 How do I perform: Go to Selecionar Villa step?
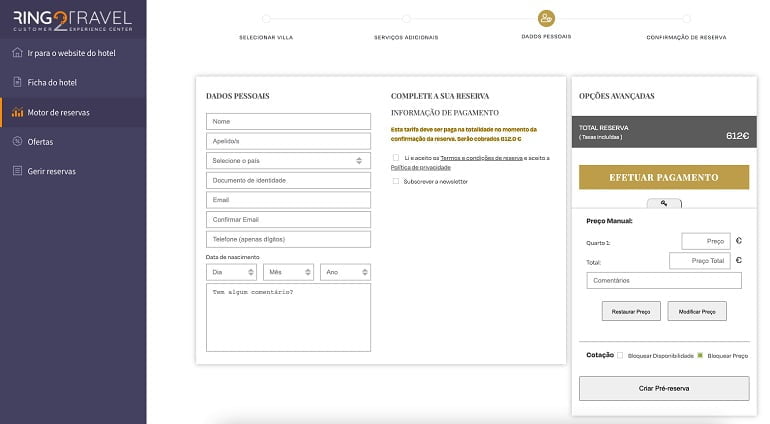[266, 18]
